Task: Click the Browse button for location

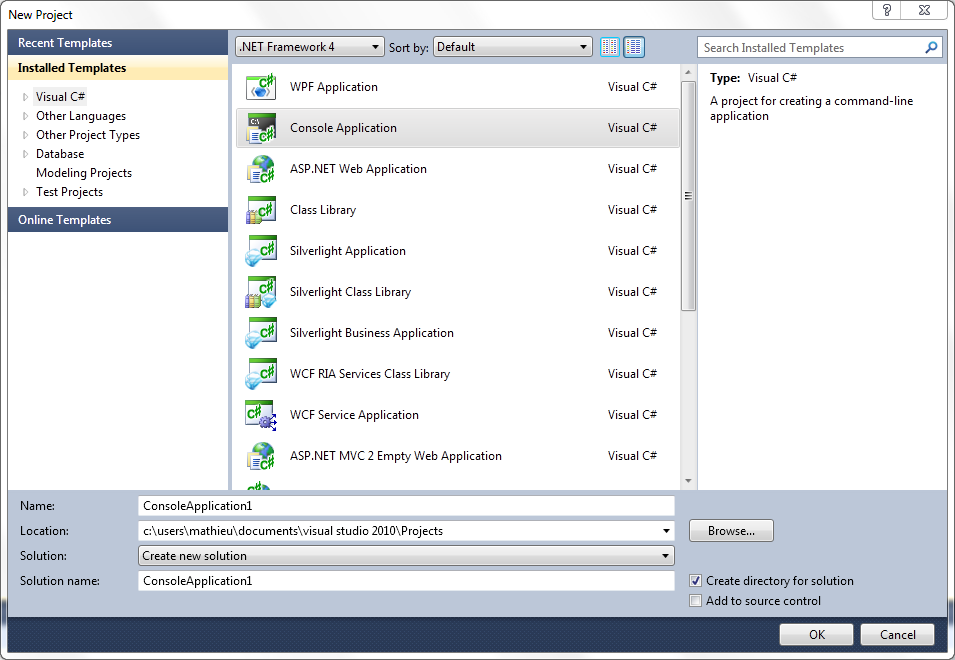Action: pyautogui.click(x=730, y=530)
